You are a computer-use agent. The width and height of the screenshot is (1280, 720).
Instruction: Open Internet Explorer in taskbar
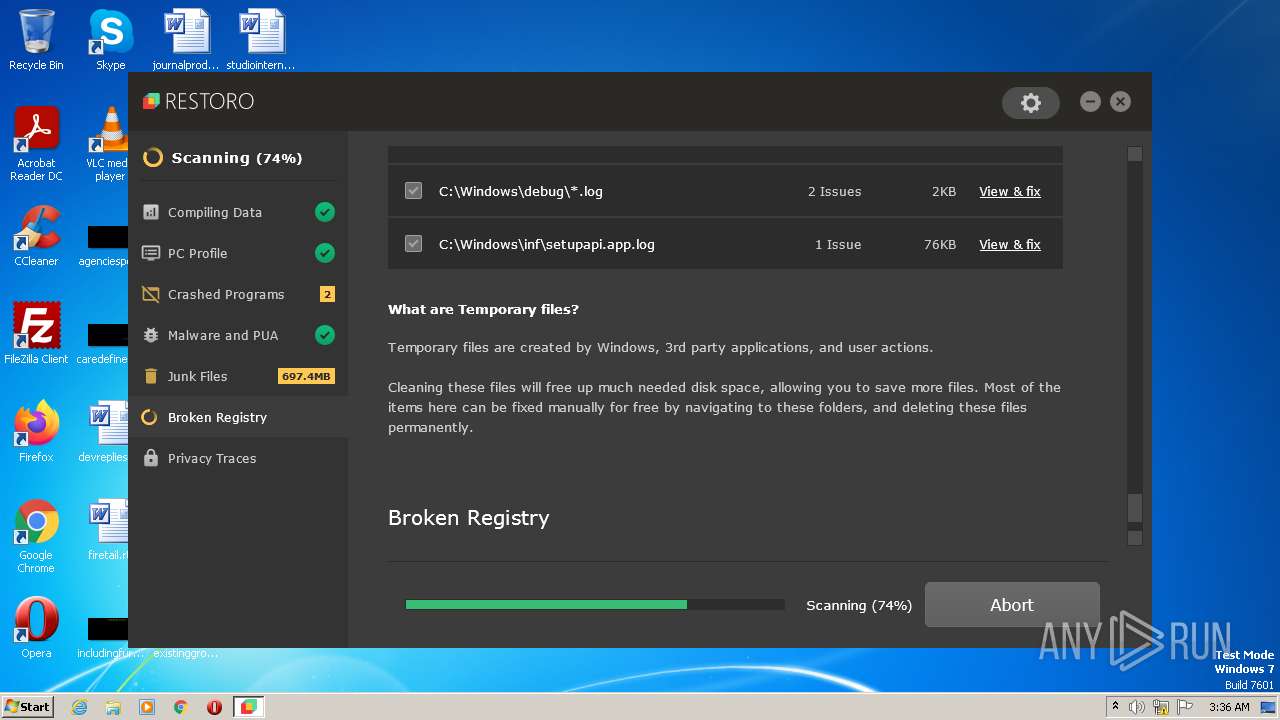[79, 707]
